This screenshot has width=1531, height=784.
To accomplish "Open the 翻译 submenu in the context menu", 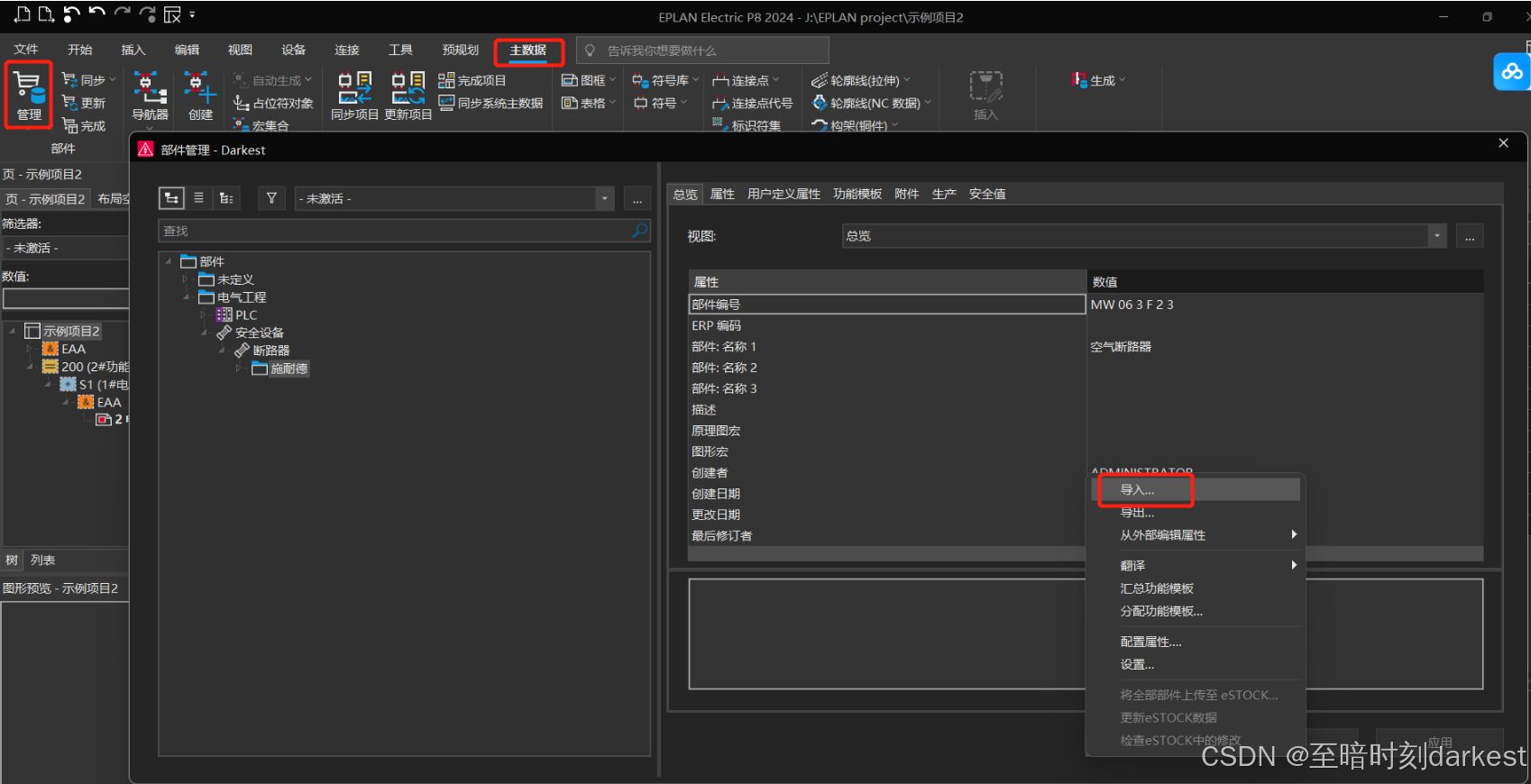I will 1196,565.
